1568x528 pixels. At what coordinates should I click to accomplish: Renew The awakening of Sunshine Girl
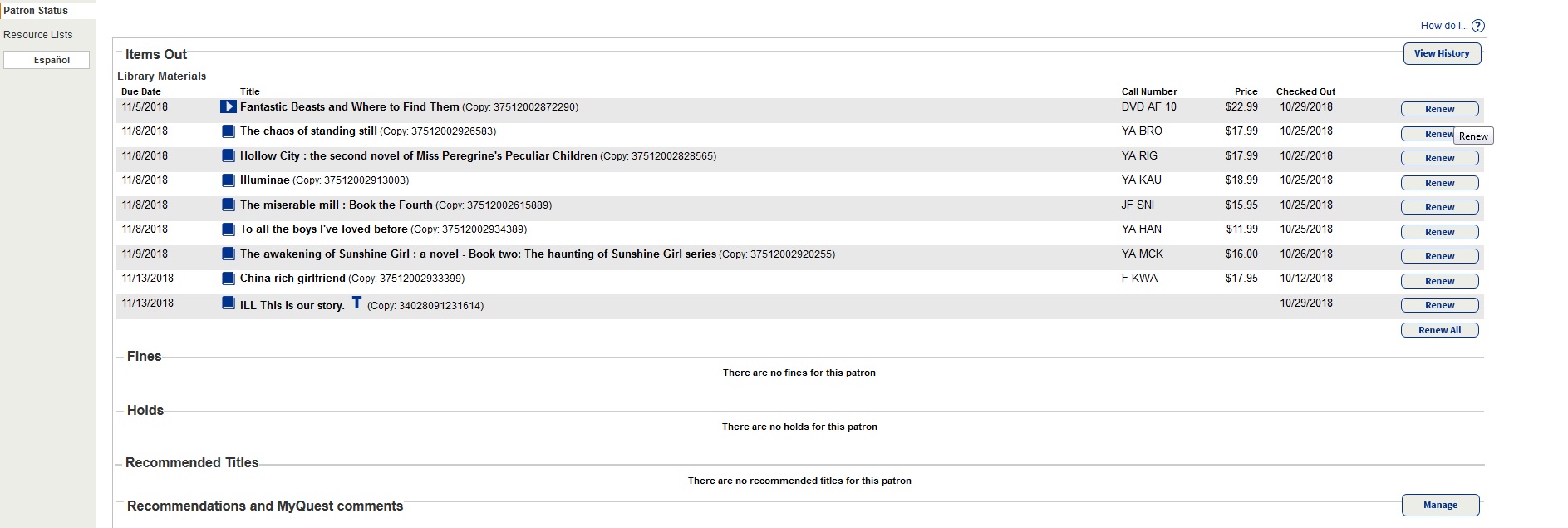[x=1439, y=256]
